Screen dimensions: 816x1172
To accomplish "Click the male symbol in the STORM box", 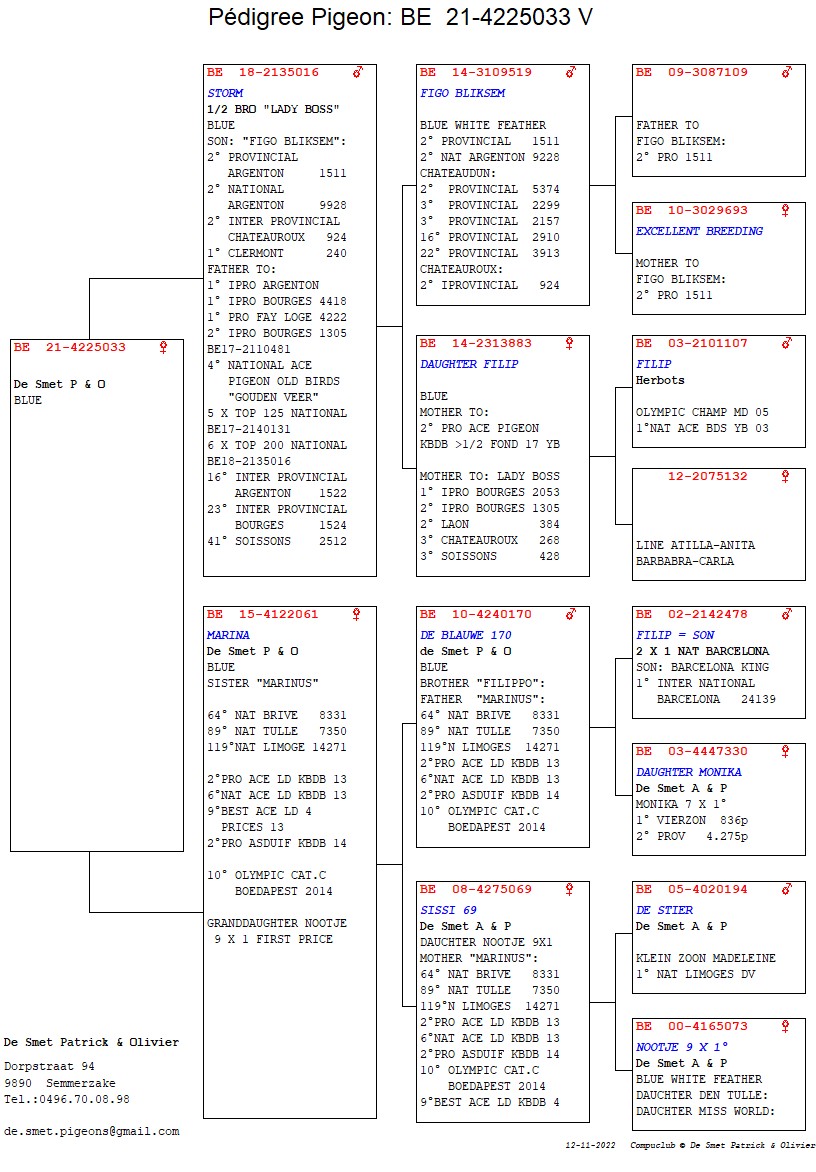I will click(x=357, y=73).
